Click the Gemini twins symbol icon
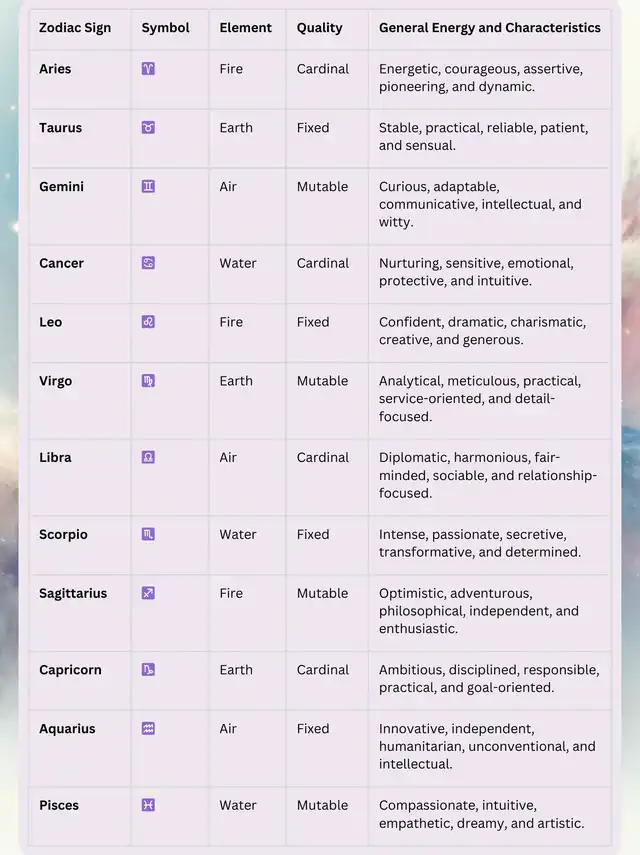 tap(148, 187)
